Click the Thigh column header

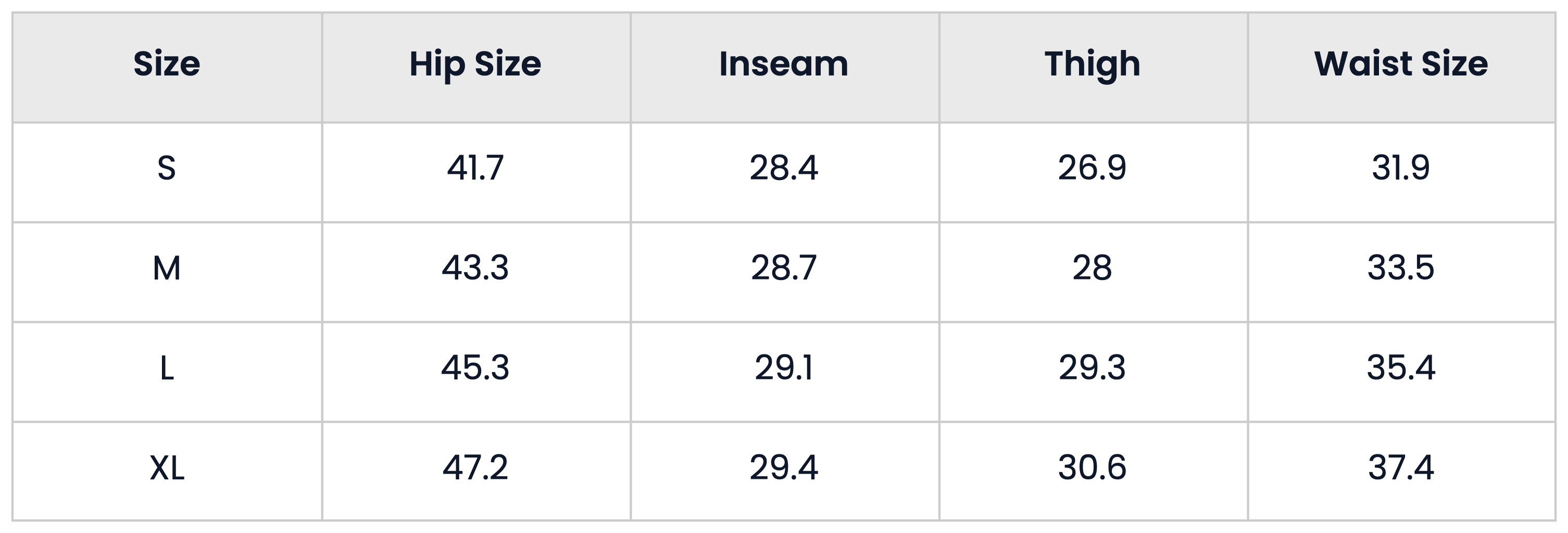(x=1093, y=65)
